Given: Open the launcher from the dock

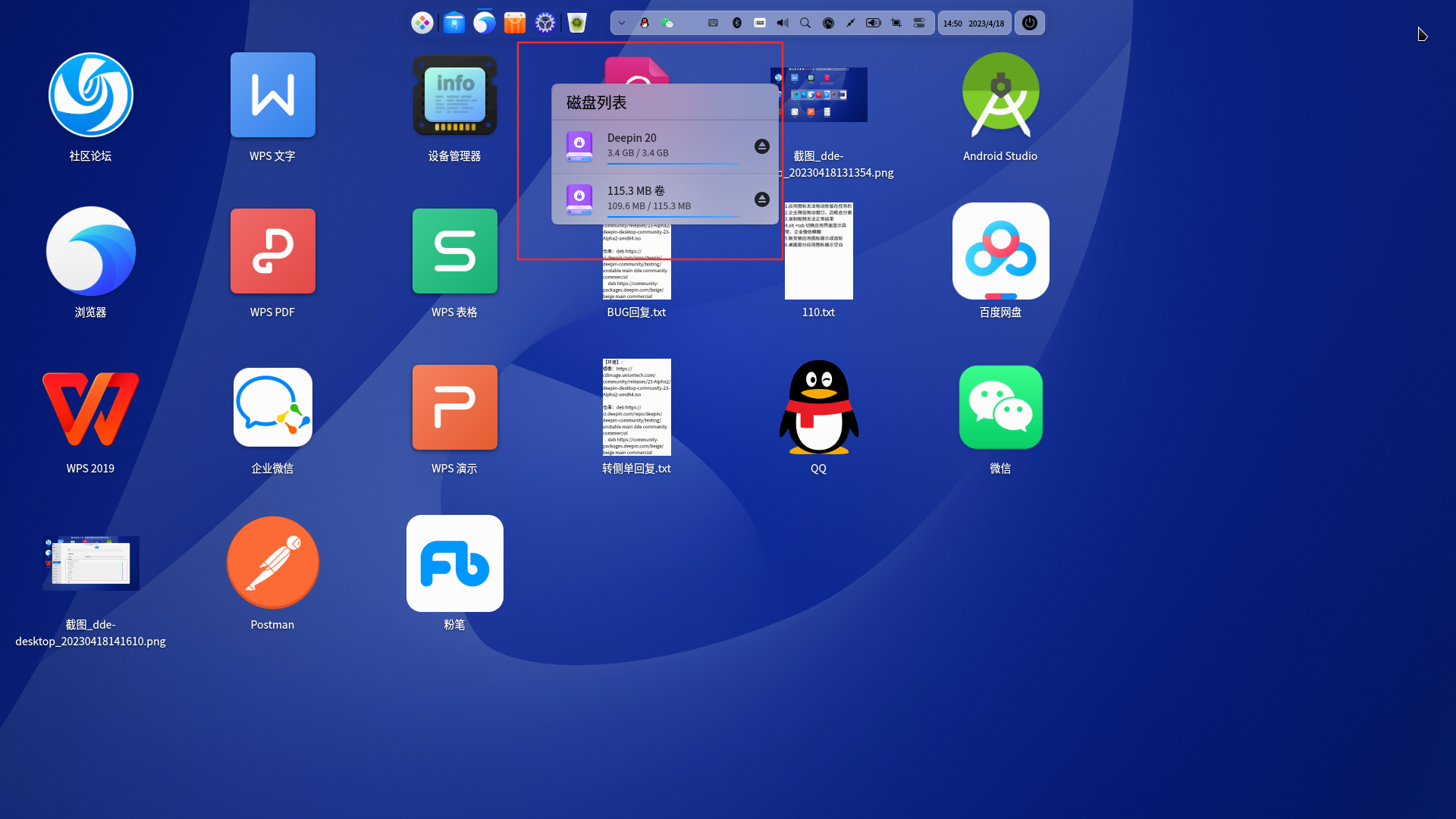Looking at the screenshot, I should click(422, 23).
